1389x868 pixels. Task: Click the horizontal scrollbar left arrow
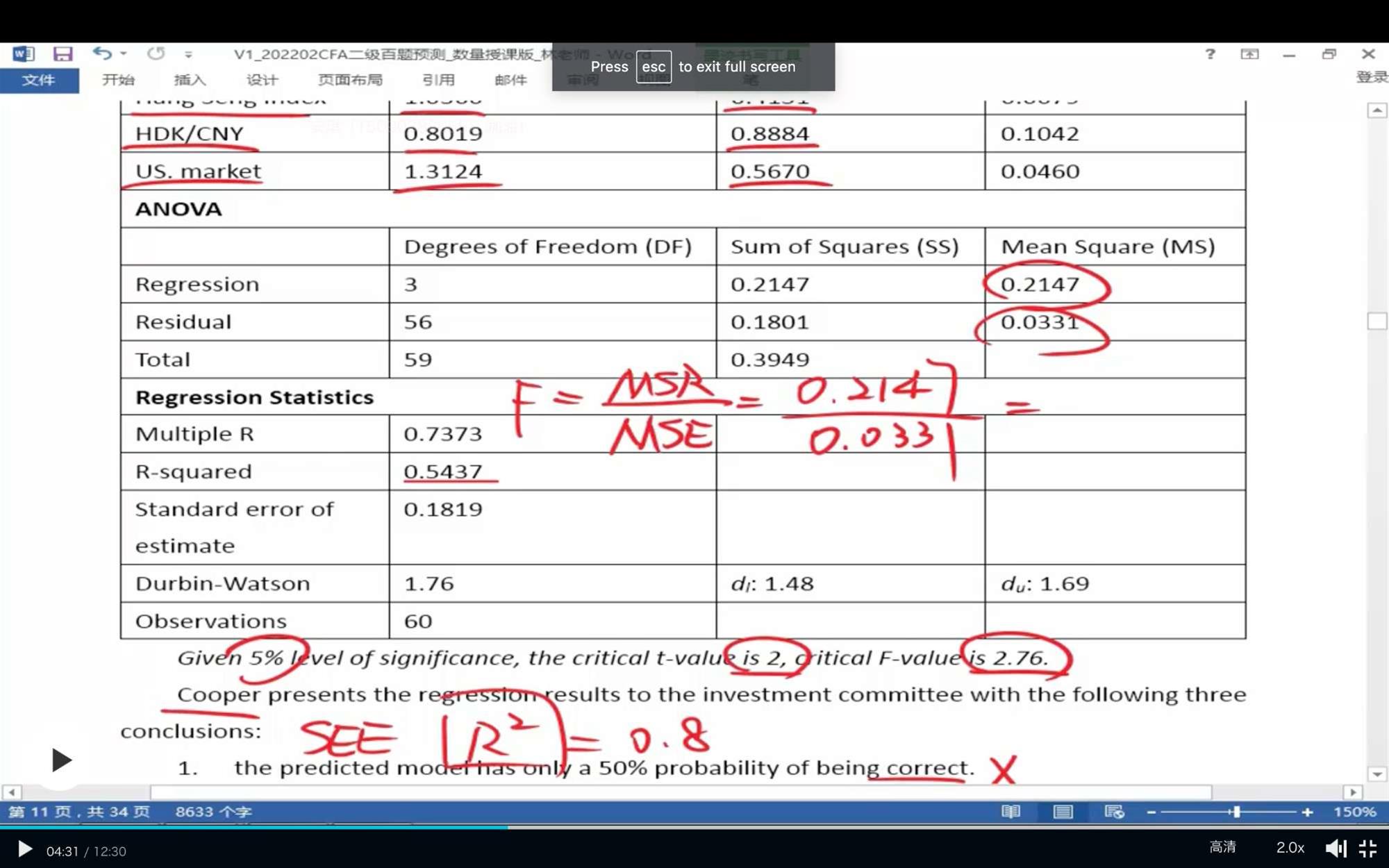pos(11,792)
